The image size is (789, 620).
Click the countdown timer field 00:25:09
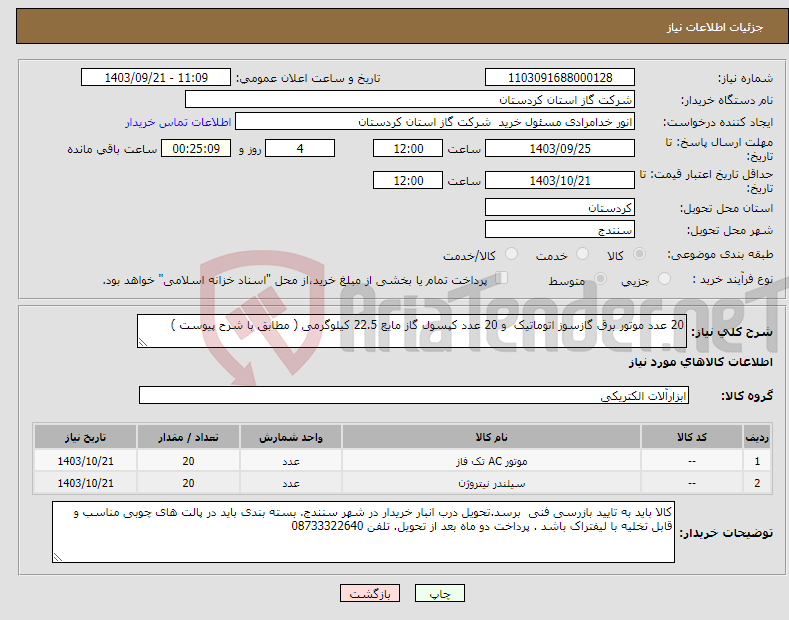(196, 148)
